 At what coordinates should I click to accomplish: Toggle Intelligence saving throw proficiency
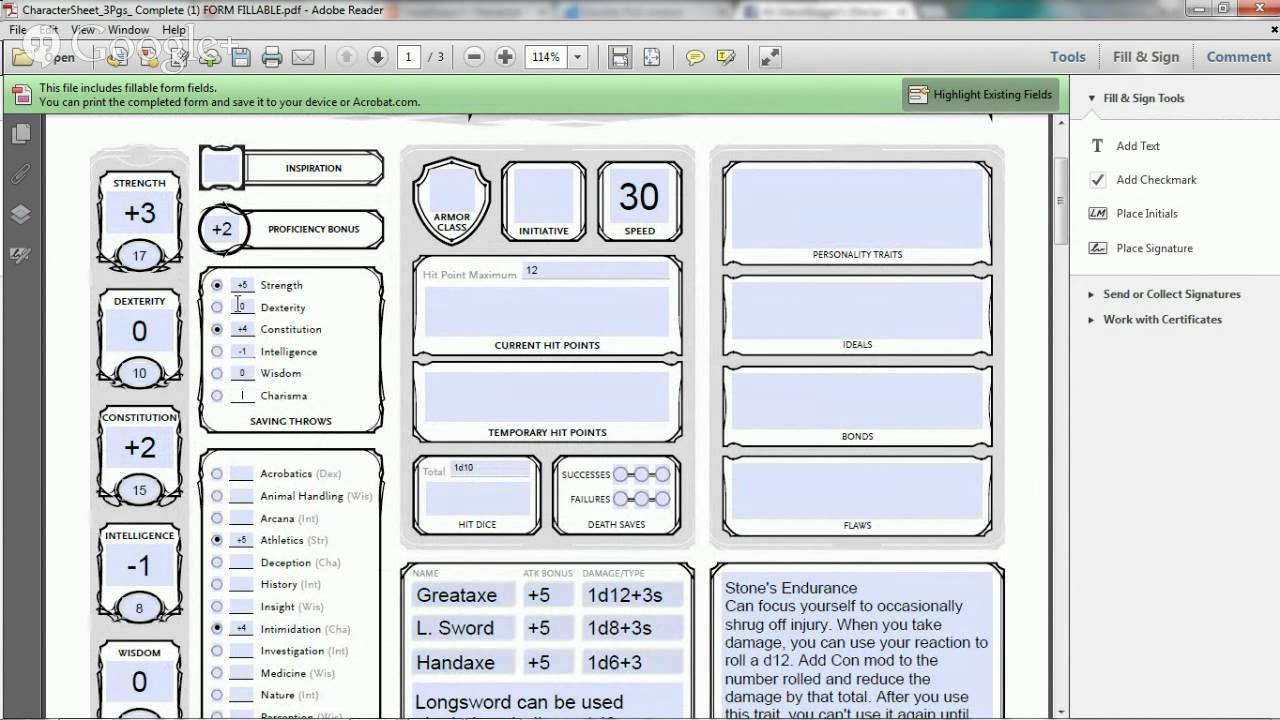217,351
